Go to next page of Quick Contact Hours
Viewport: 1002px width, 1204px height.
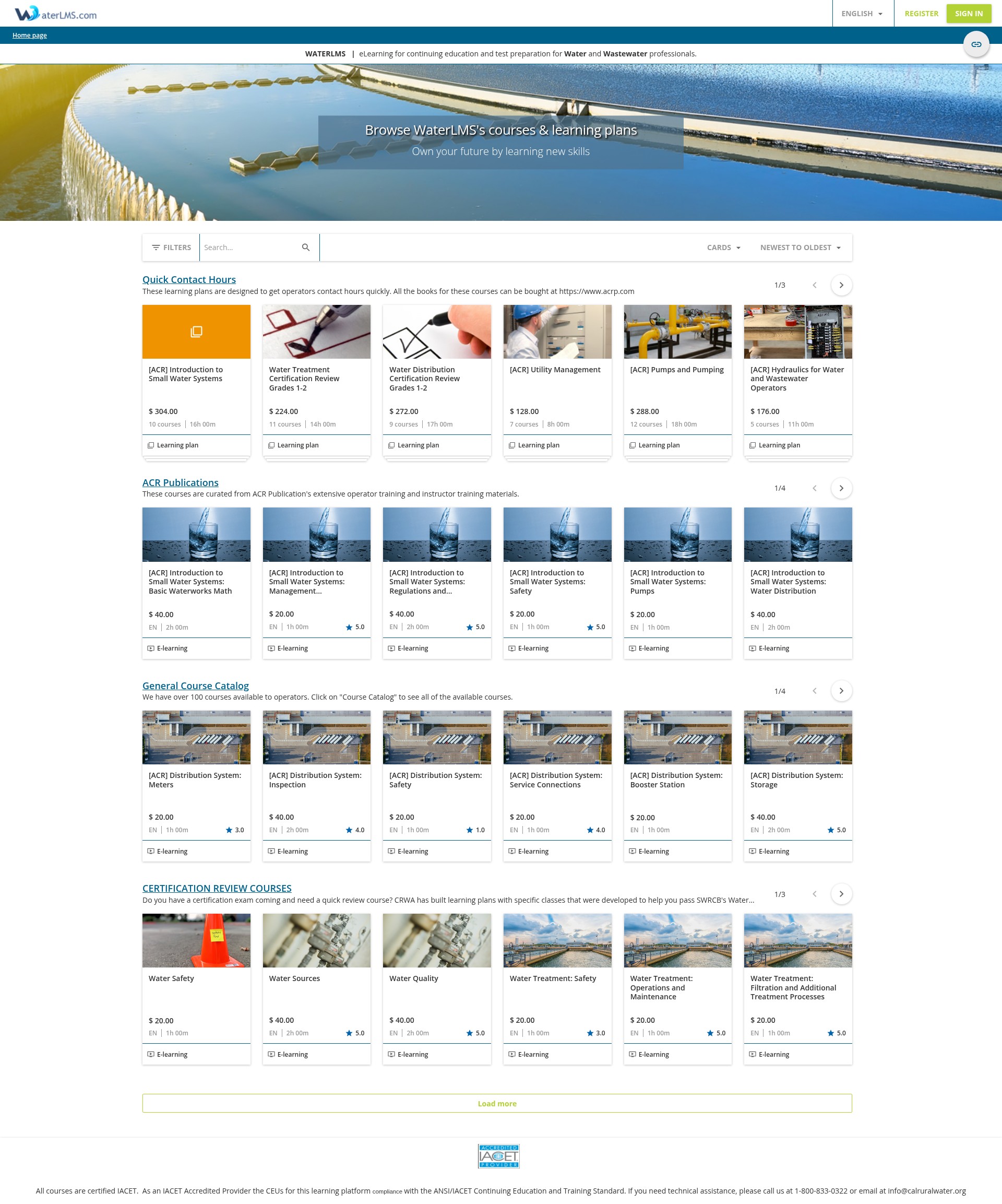[841, 285]
